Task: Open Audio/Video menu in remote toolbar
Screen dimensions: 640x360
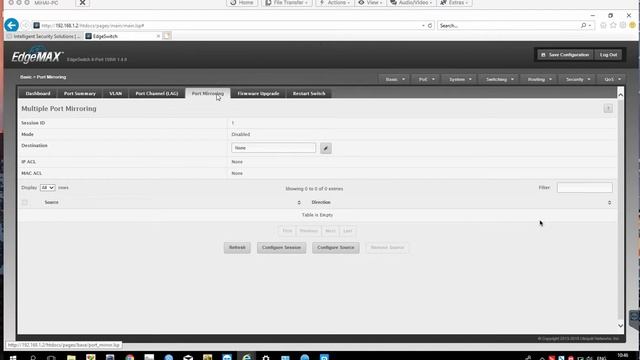Action: 411,3
